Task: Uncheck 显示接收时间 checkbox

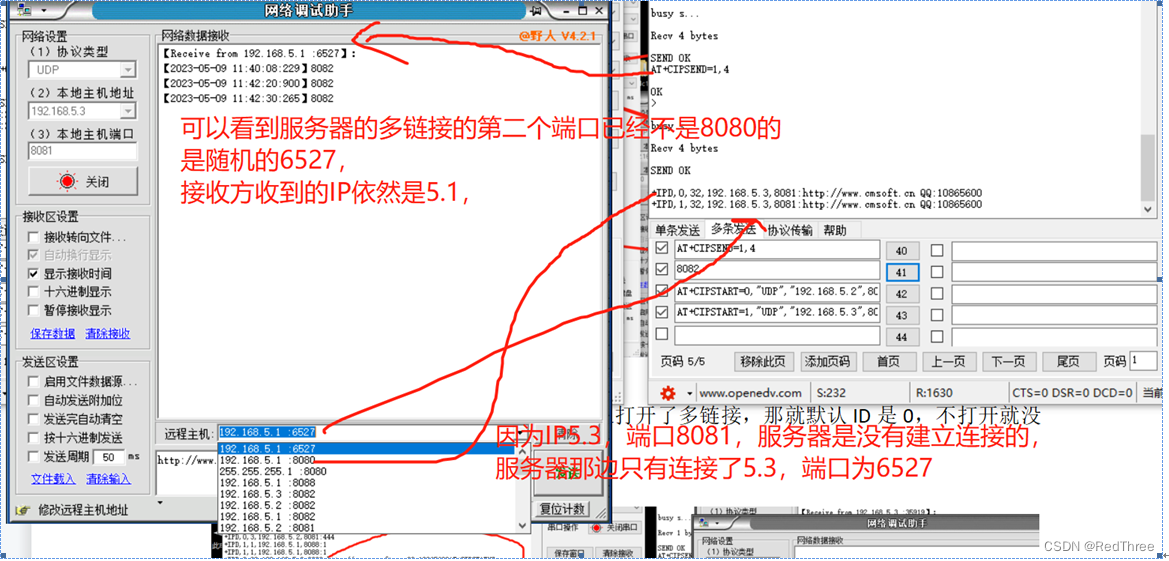Action: (34, 274)
